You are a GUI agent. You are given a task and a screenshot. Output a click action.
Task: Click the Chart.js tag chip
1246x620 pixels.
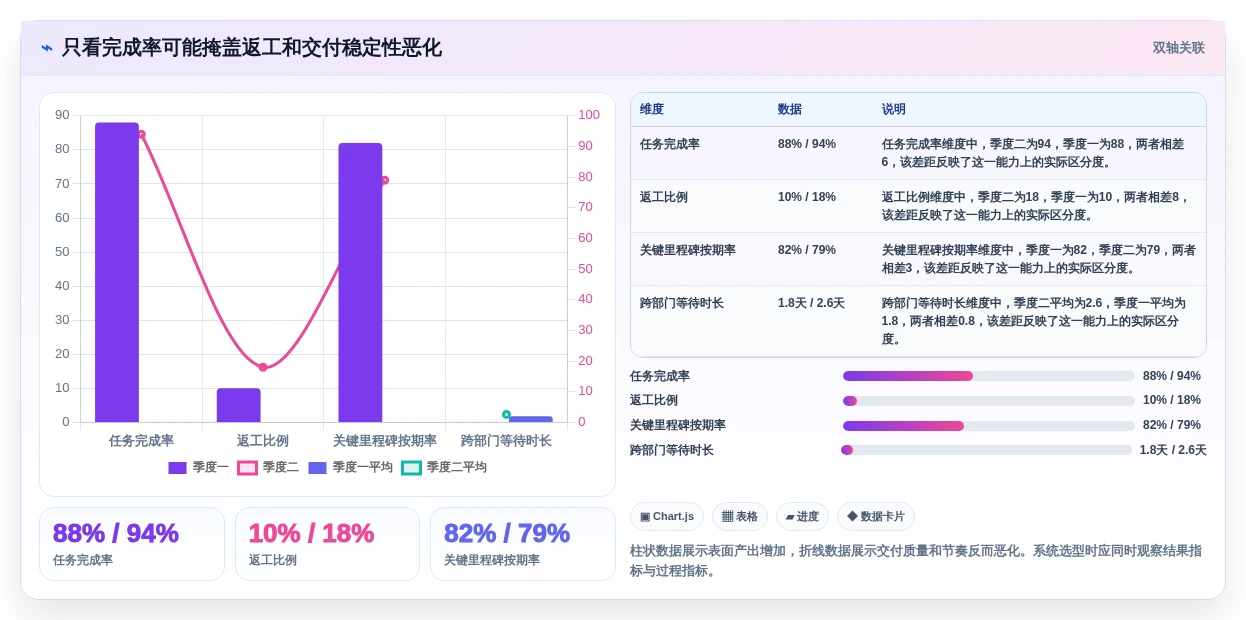[667, 516]
